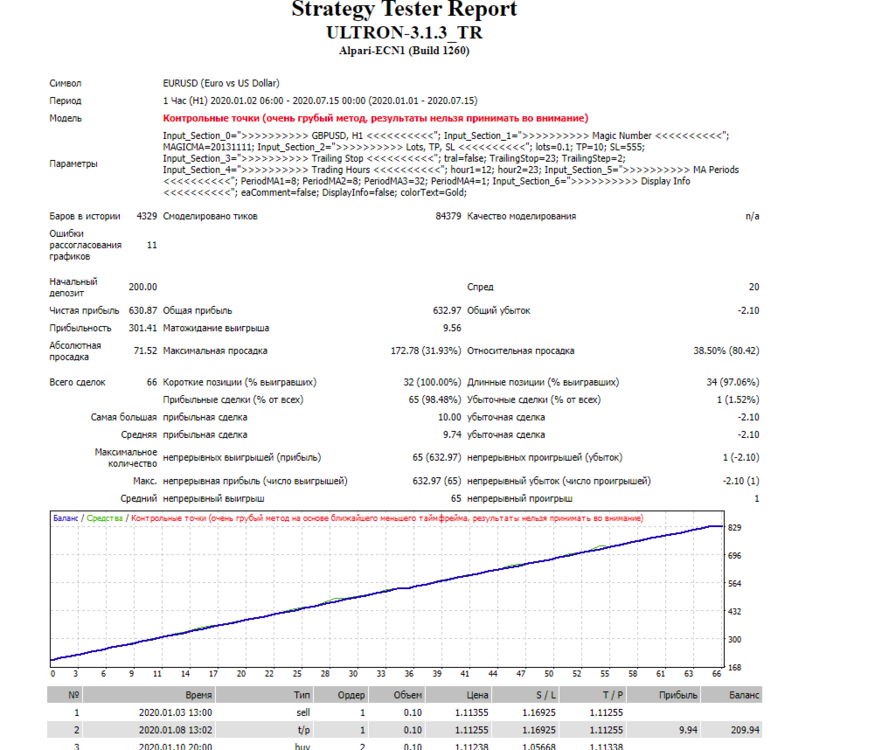Select trade time 2020.01.08 13:02
This screenshot has width=875, height=750.
175,730
